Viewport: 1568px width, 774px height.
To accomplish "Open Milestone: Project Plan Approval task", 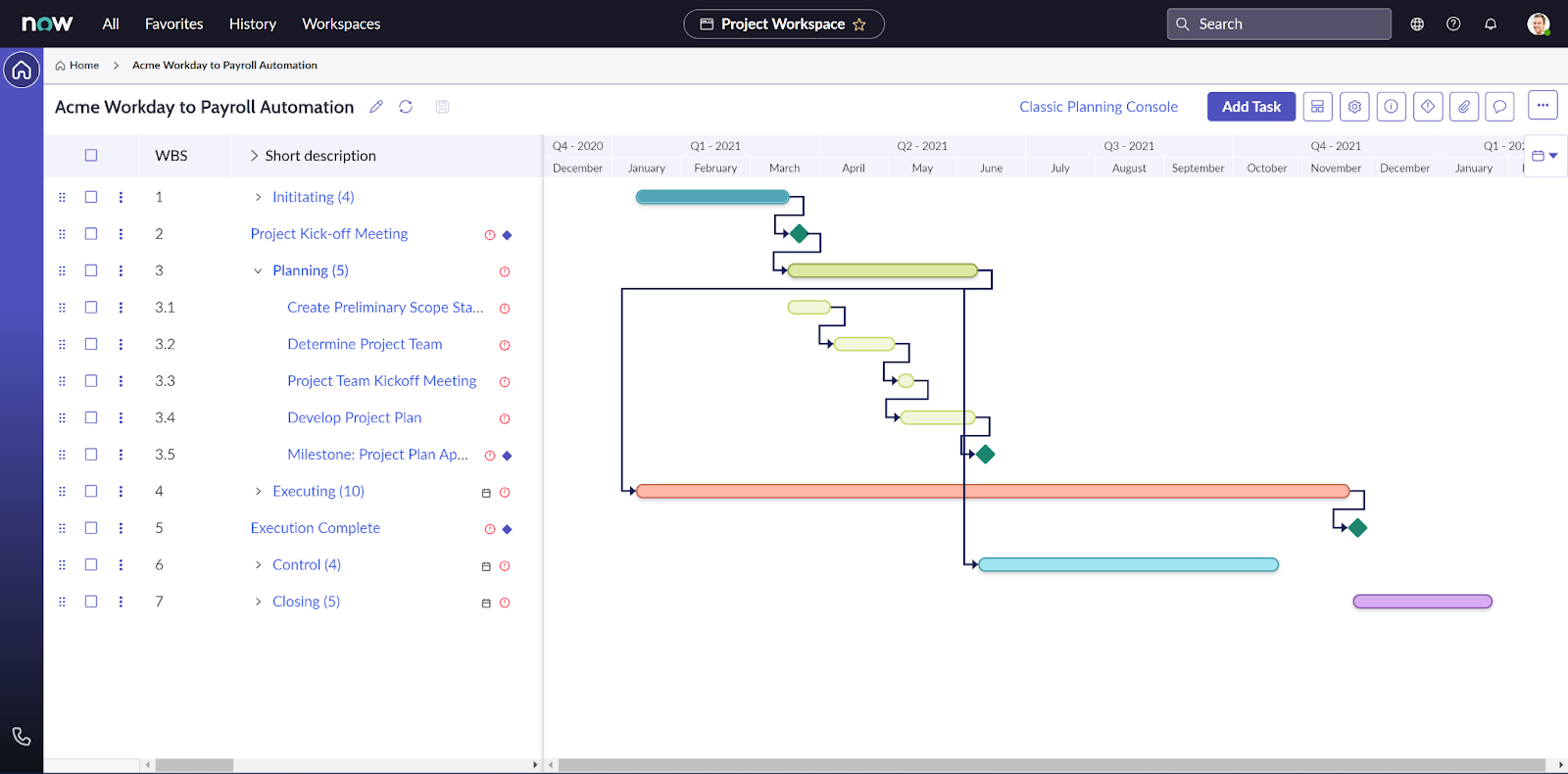I will click(x=377, y=455).
